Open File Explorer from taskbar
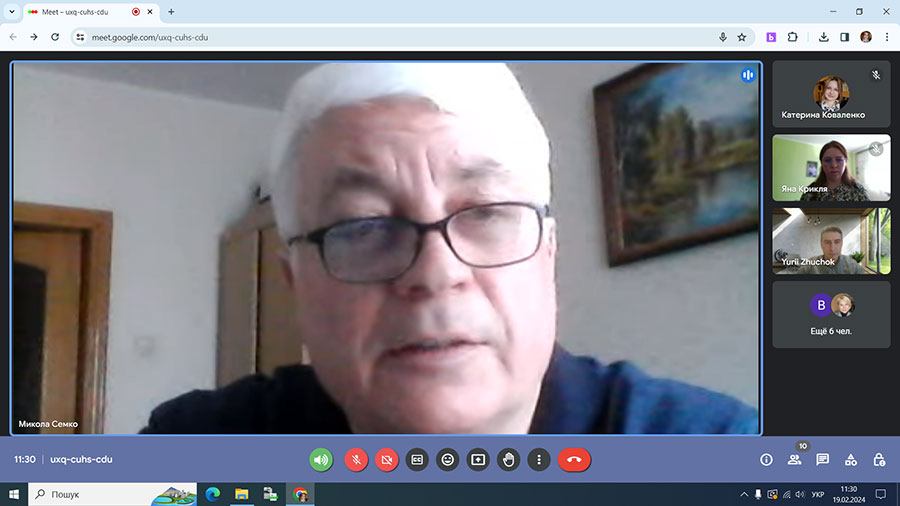Viewport: 900px width, 506px height. (x=242, y=494)
